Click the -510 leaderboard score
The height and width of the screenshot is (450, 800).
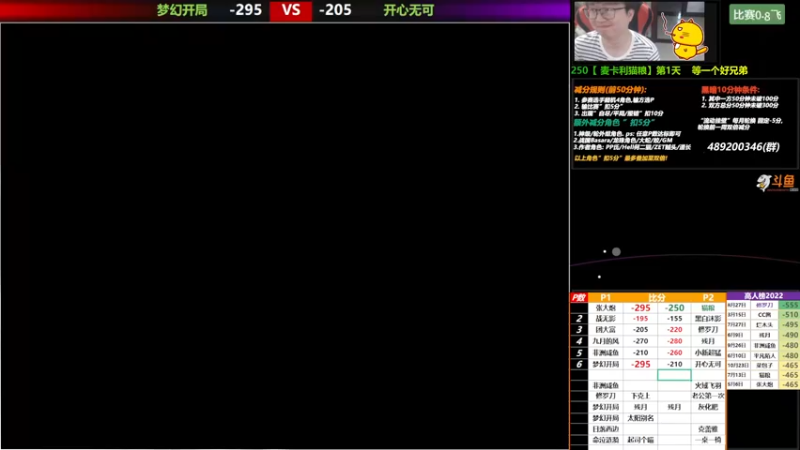[x=789, y=315]
